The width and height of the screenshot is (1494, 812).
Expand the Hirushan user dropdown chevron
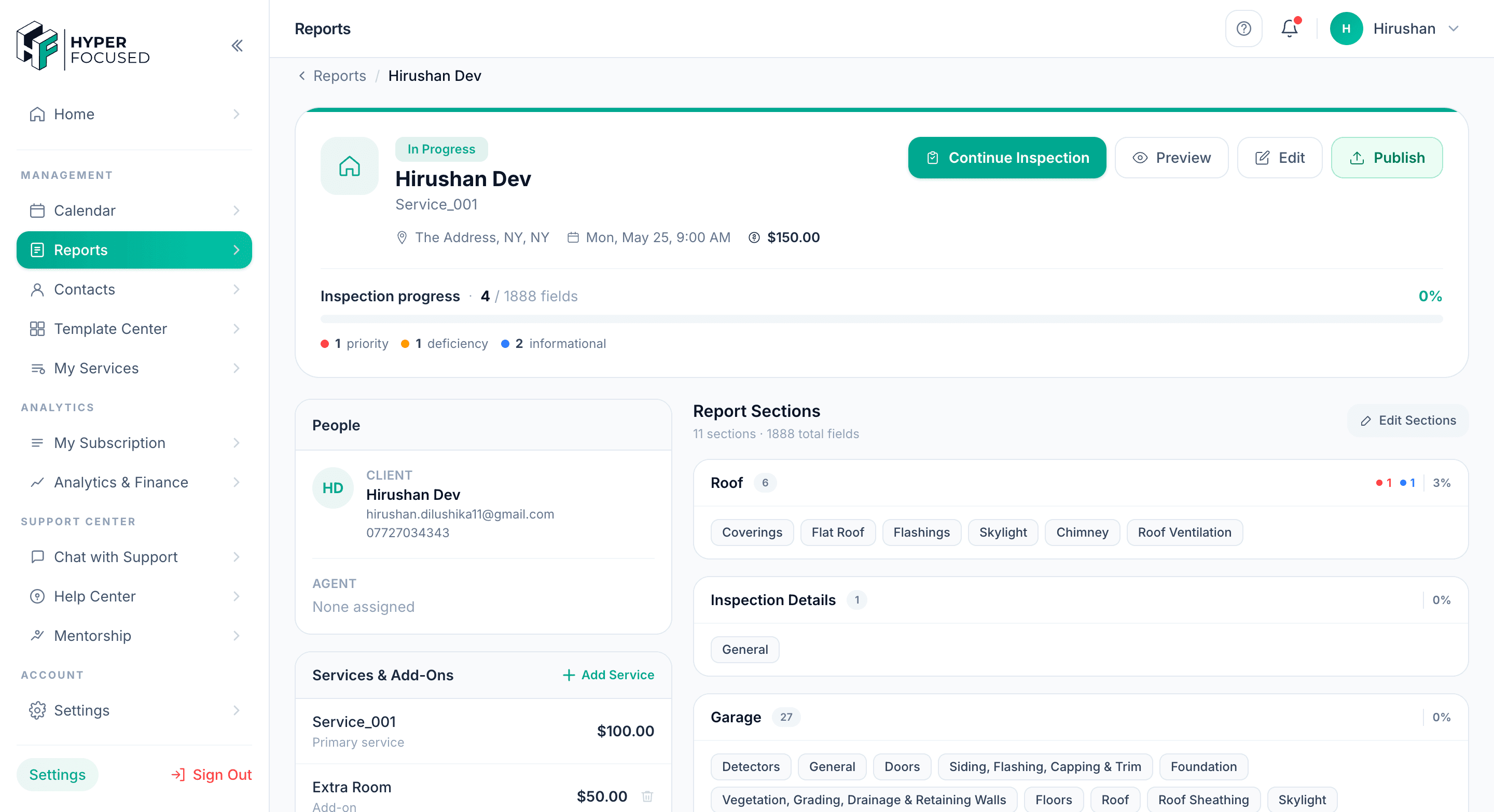coord(1453,29)
